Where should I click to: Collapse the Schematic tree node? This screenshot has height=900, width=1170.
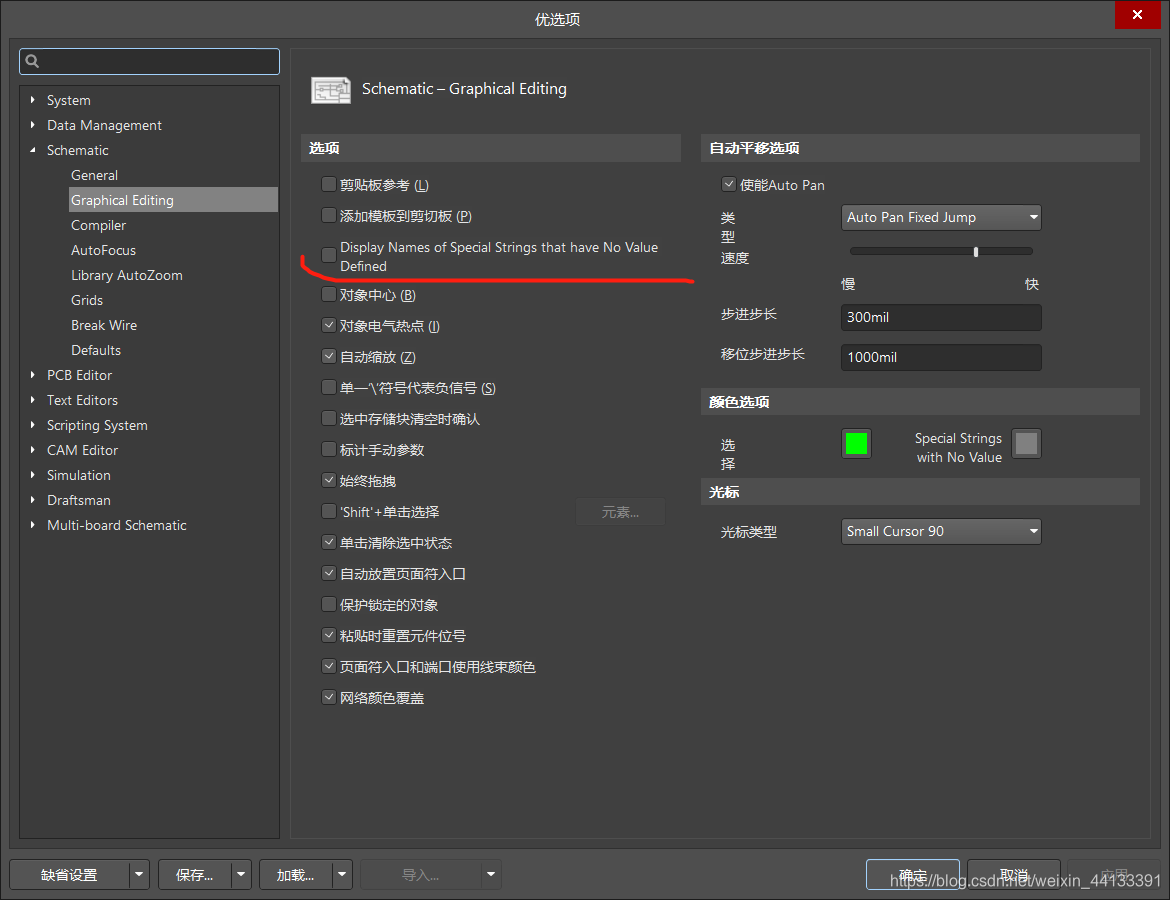pyautogui.click(x=33, y=150)
